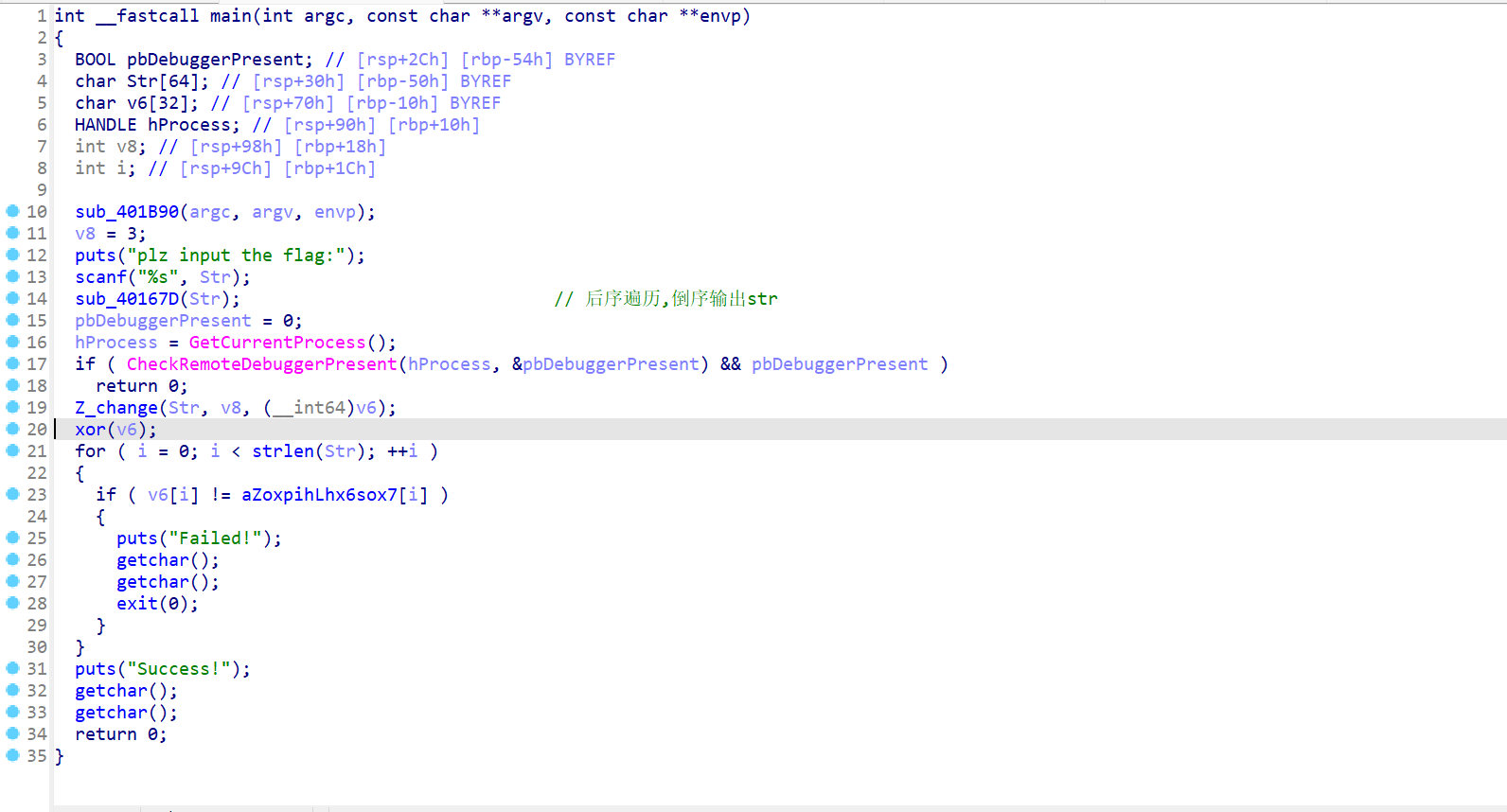The height and width of the screenshot is (812, 1507).
Task: Click line number 20 in gutter
Action: click(37, 430)
